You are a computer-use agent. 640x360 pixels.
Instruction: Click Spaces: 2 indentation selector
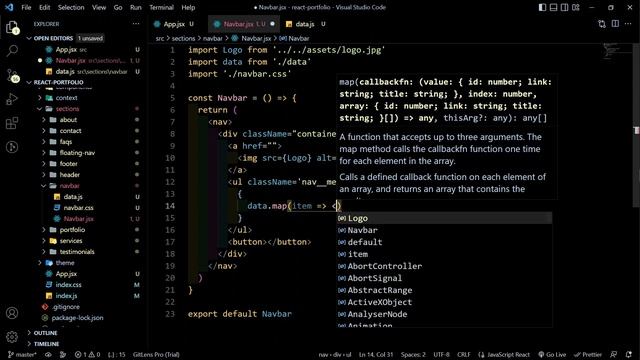[413, 355]
